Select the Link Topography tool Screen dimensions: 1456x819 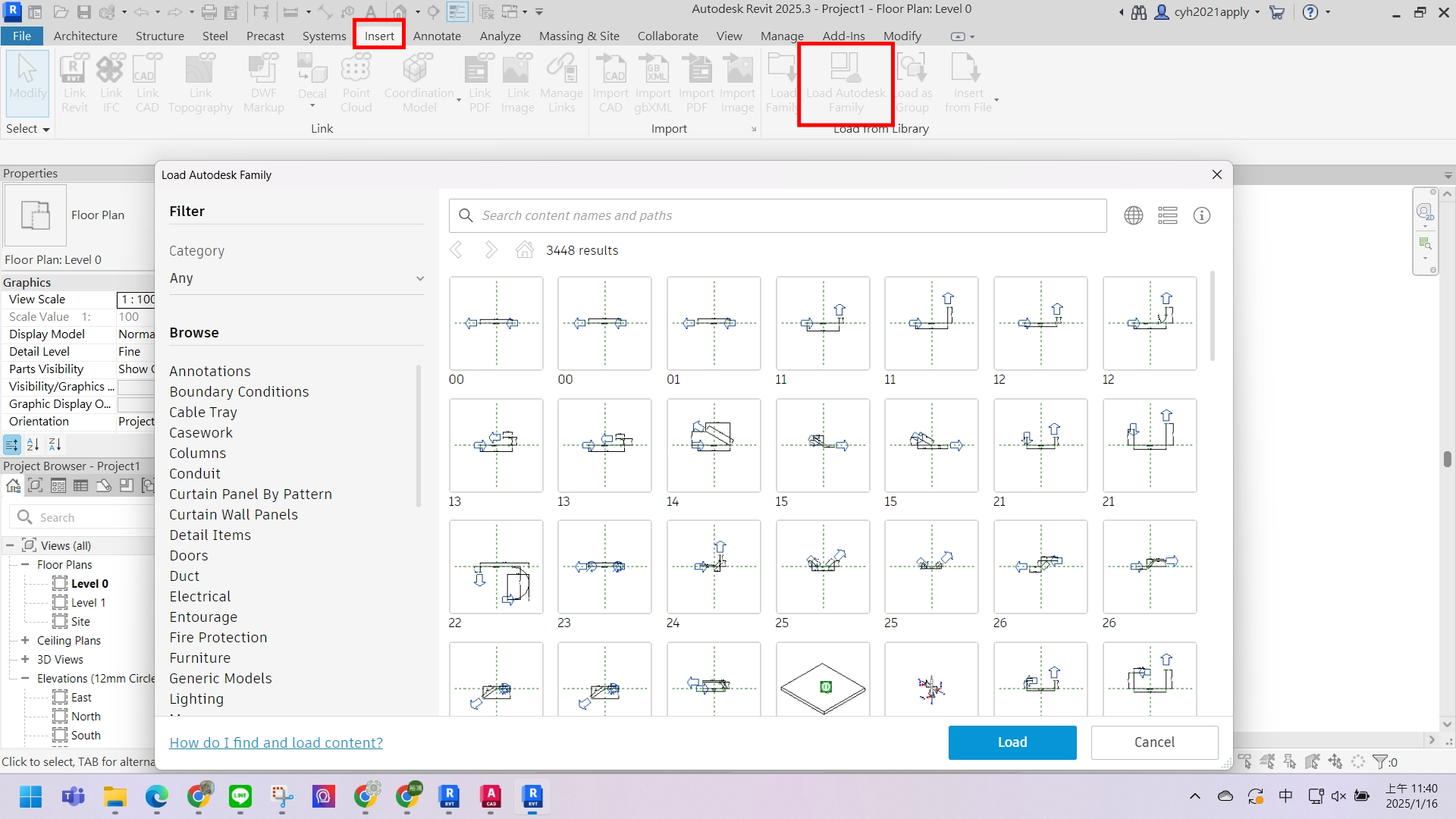click(200, 83)
